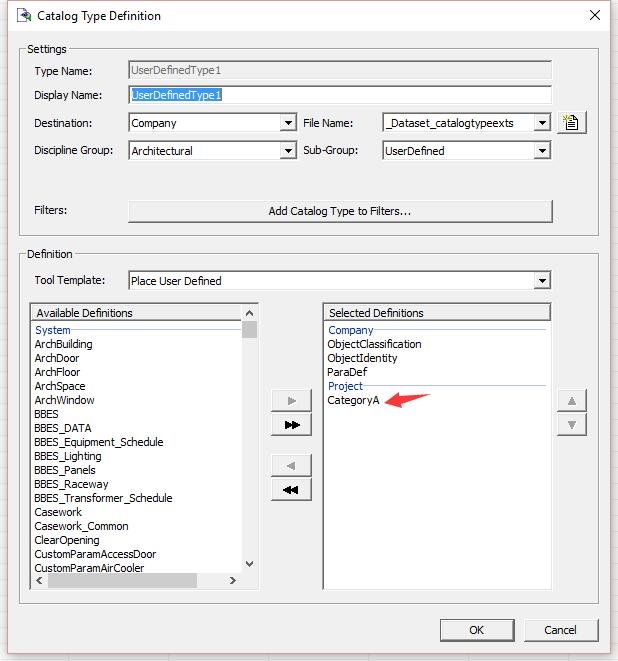Move selected definition down

pos(572,425)
